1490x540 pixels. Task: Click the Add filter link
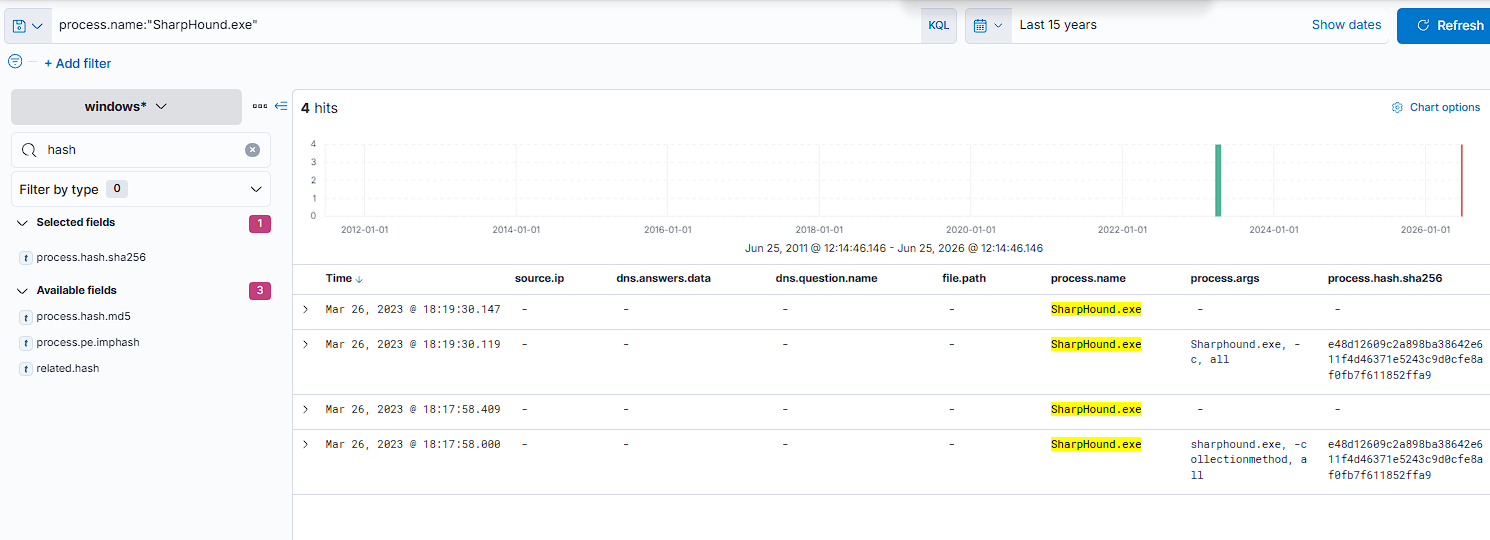click(78, 63)
